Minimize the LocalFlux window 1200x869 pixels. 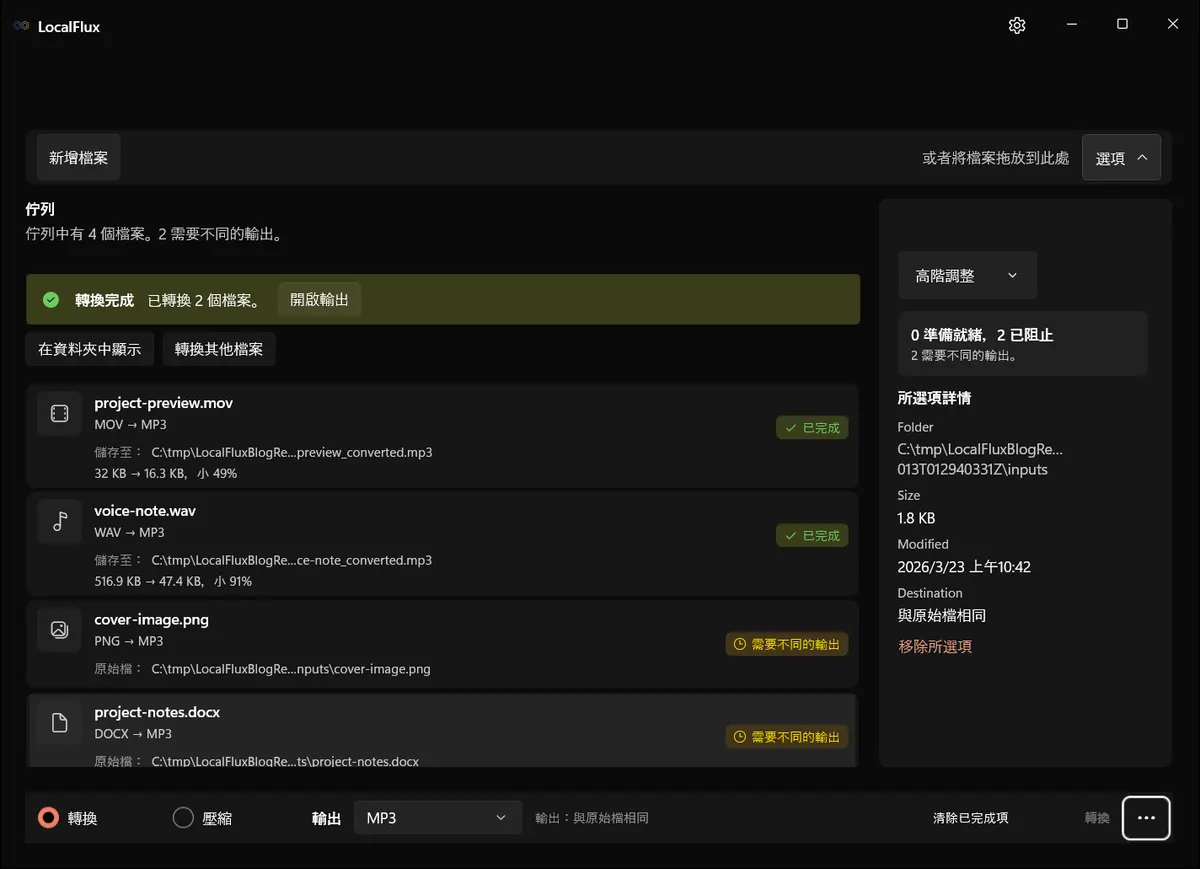click(x=1072, y=25)
